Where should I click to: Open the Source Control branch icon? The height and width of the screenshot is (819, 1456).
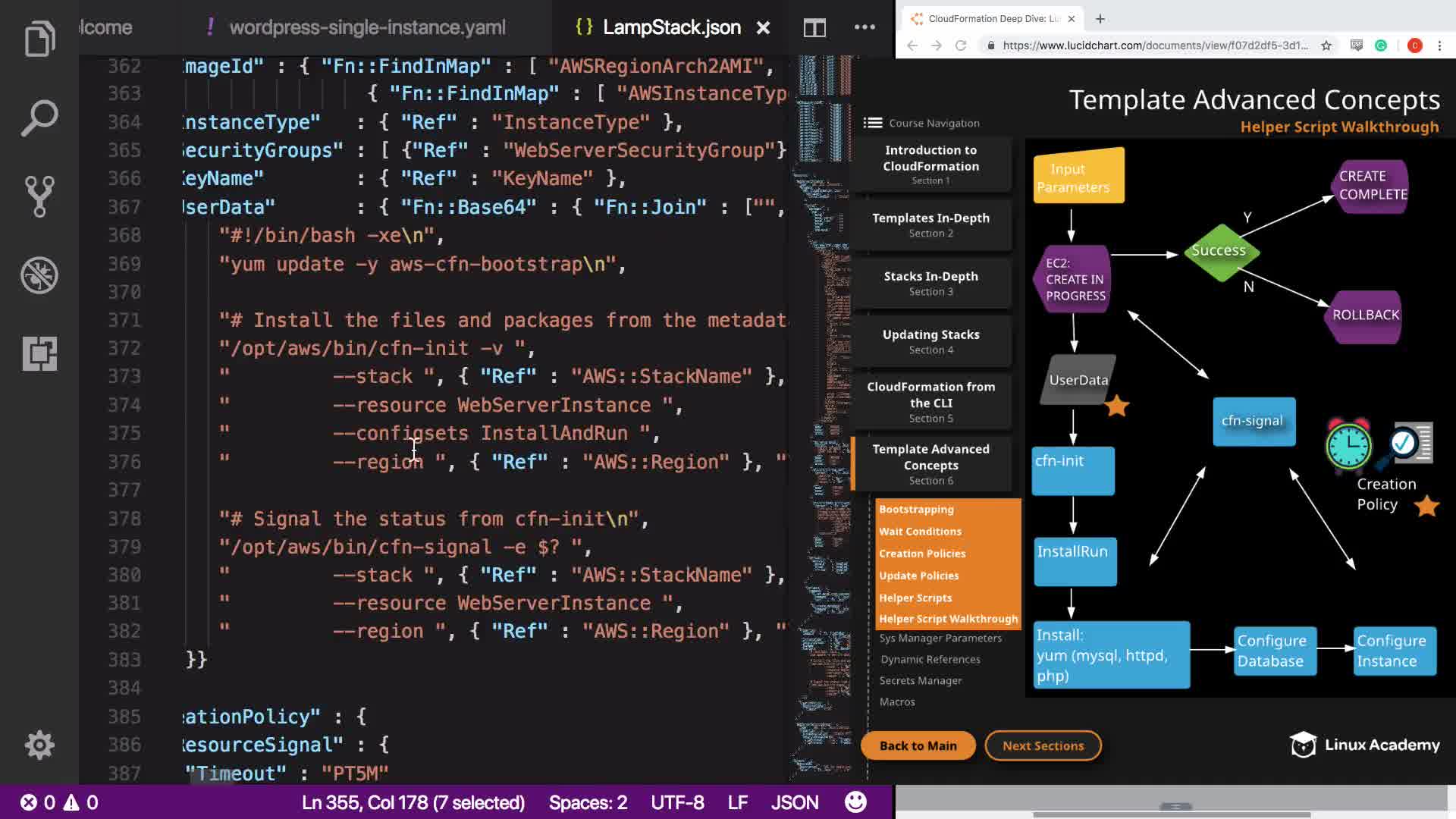click(x=39, y=196)
